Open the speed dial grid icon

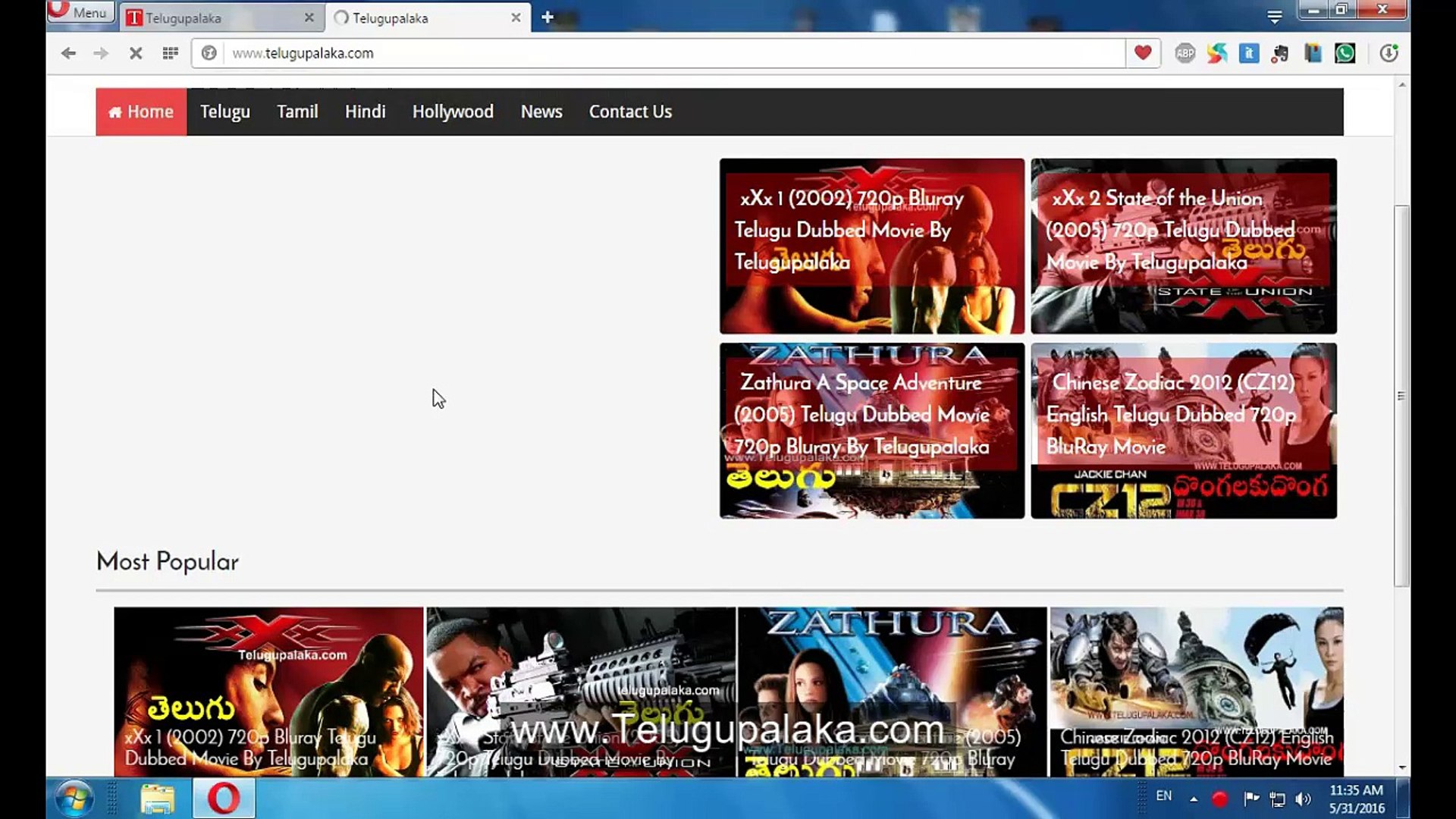point(170,53)
